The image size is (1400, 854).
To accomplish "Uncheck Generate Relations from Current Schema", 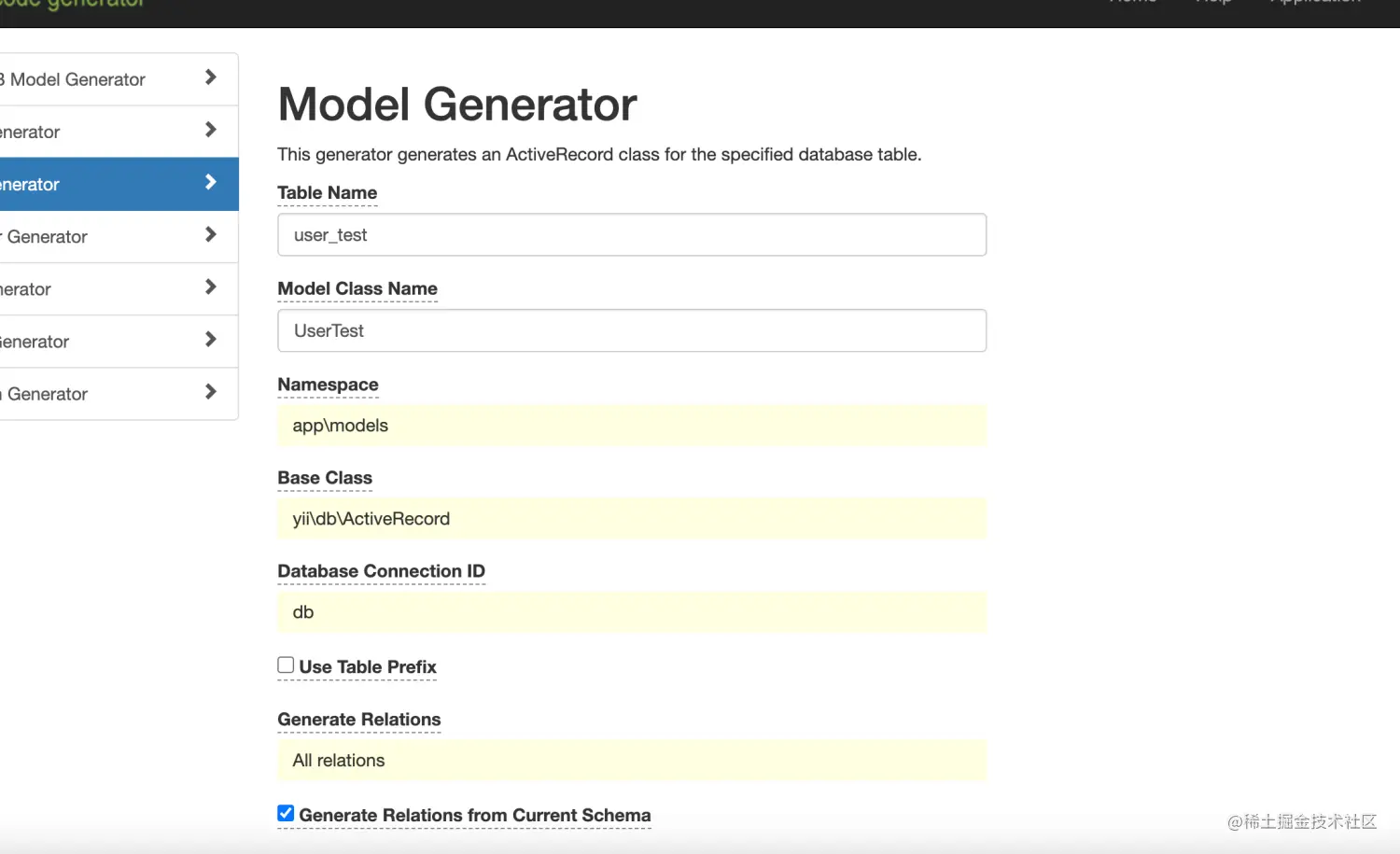I will (x=286, y=814).
